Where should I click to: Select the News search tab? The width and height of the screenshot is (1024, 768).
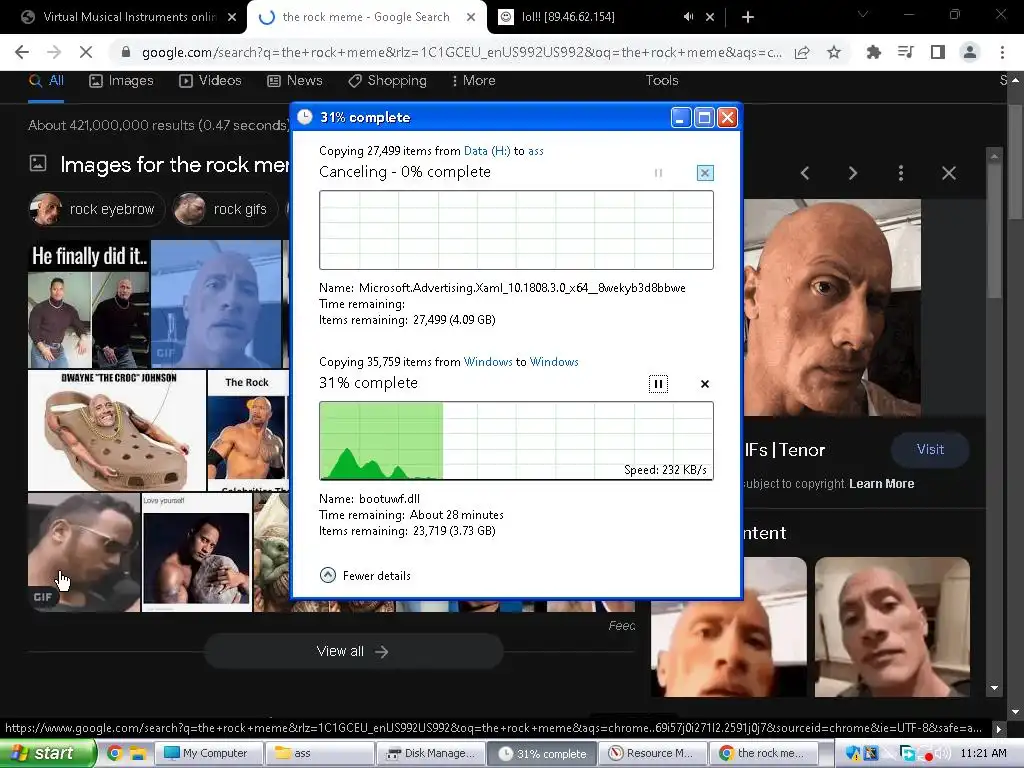click(295, 80)
